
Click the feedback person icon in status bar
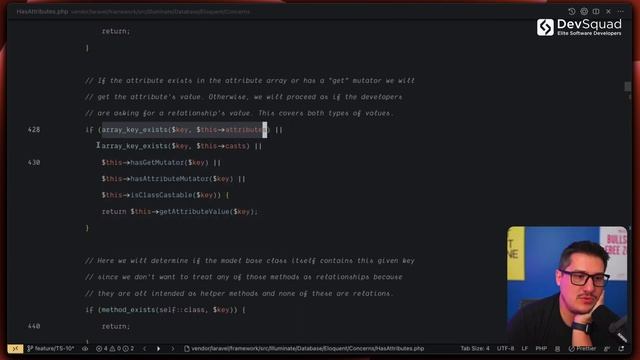pos(607,349)
